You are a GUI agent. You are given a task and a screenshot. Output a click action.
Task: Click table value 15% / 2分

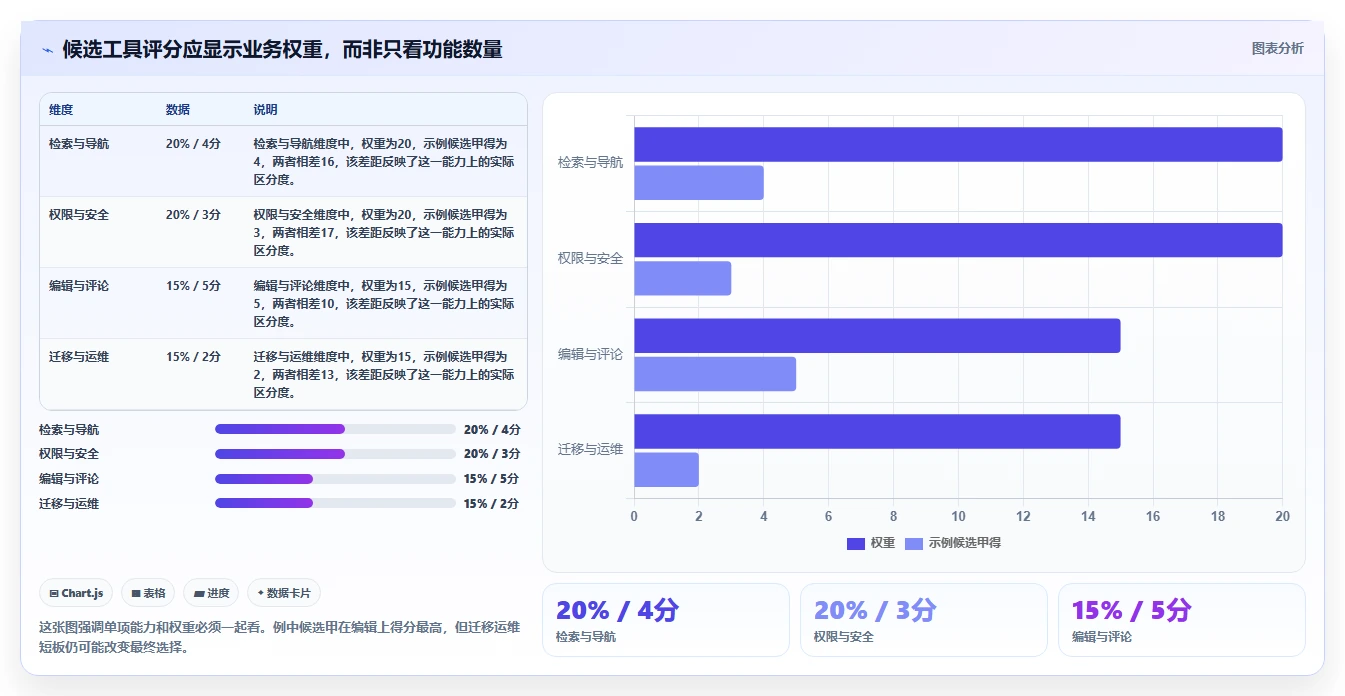point(193,357)
